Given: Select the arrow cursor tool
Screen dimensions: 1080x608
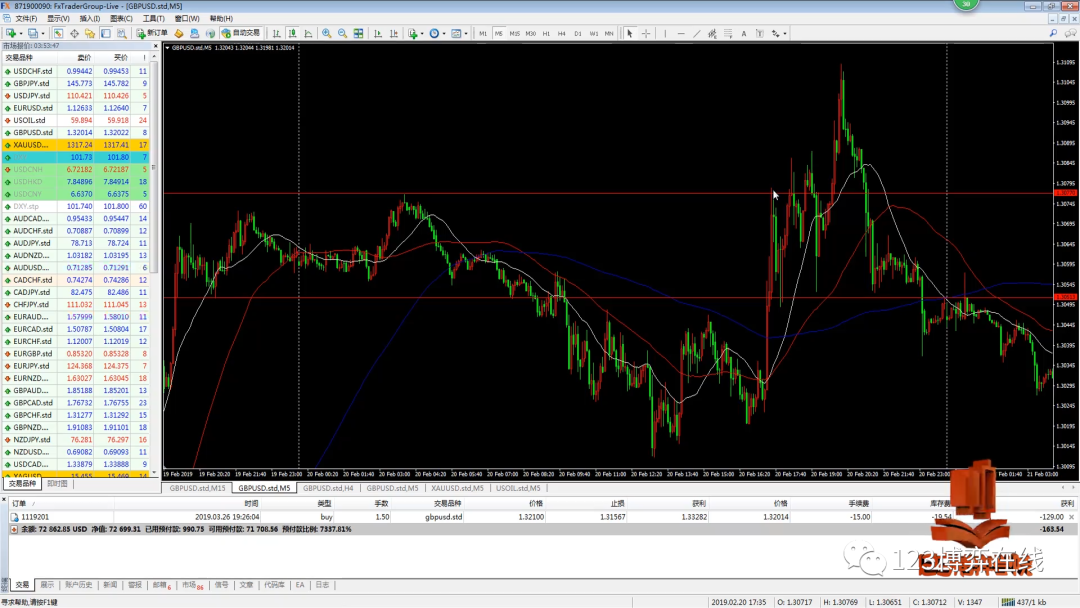Looking at the screenshot, I should [630, 33].
